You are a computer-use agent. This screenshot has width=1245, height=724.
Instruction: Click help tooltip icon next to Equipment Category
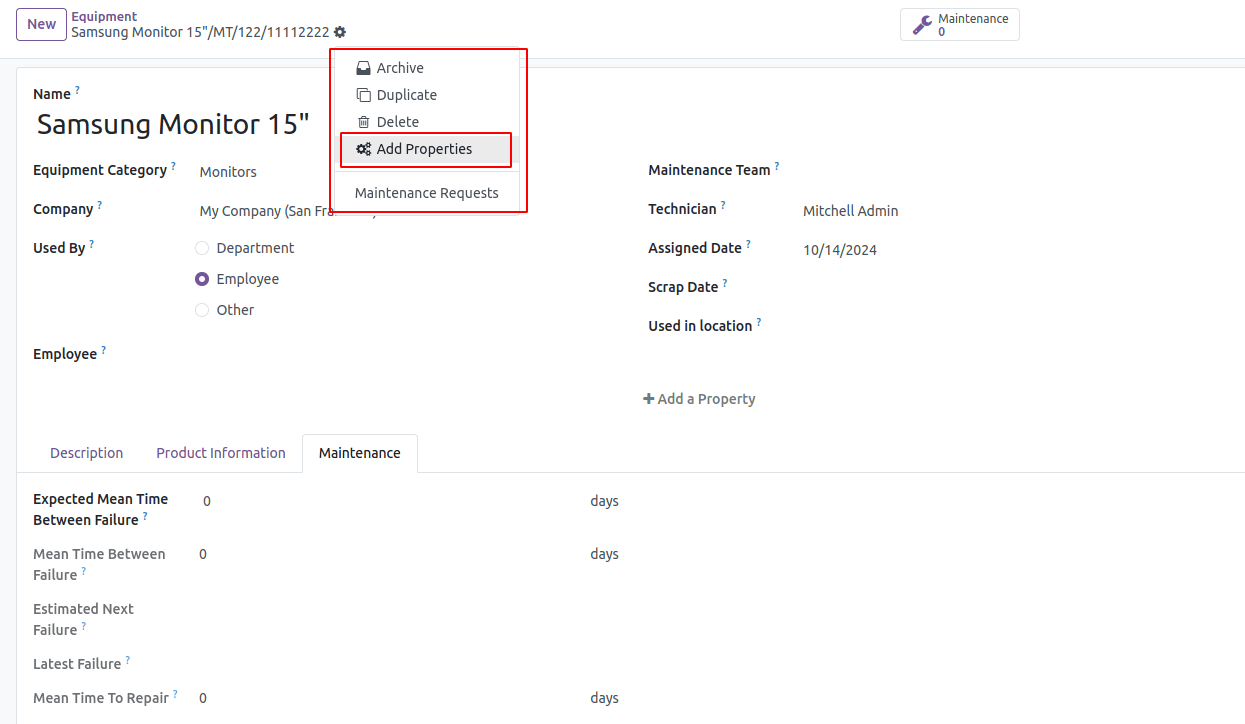pyautogui.click(x=173, y=167)
